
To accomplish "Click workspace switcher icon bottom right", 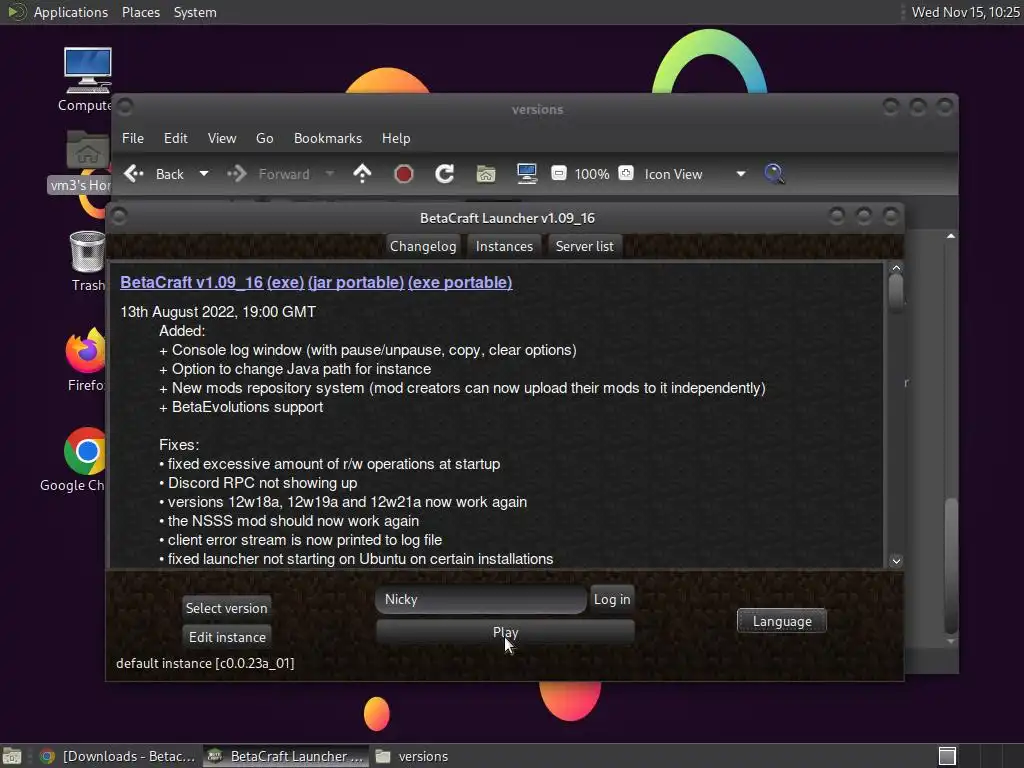I will [x=948, y=756].
